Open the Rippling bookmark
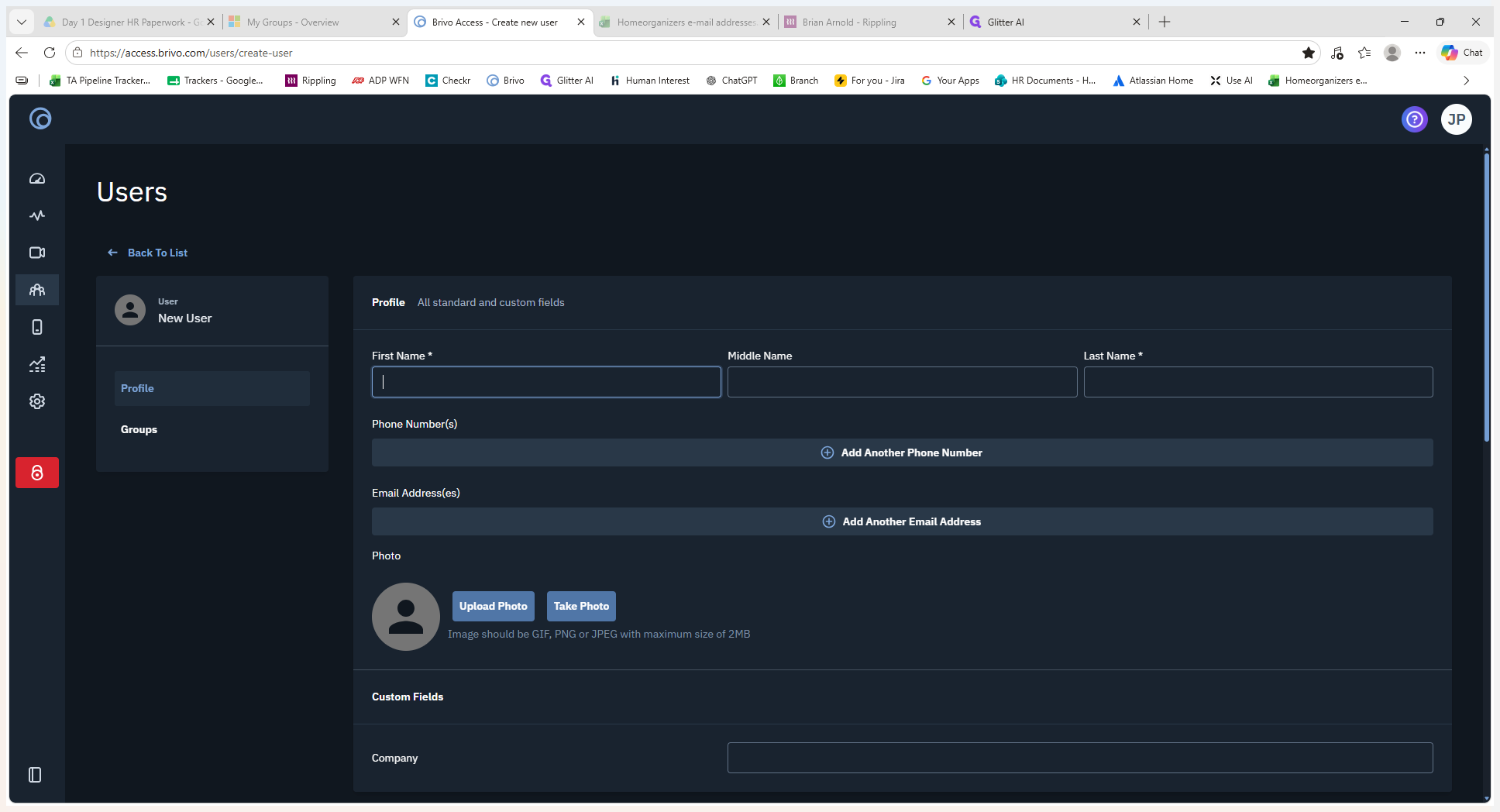Screen dimensions: 1500x812 (310, 81)
